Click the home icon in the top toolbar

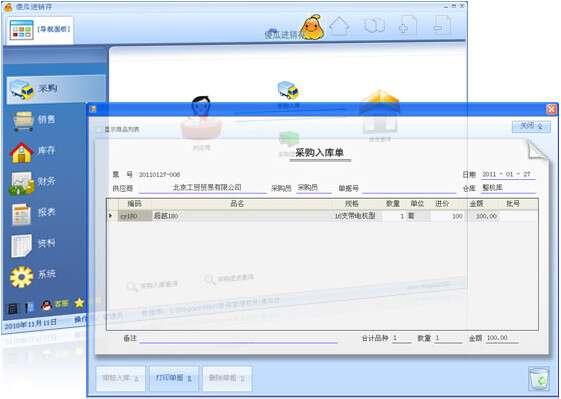(x=339, y=26)
